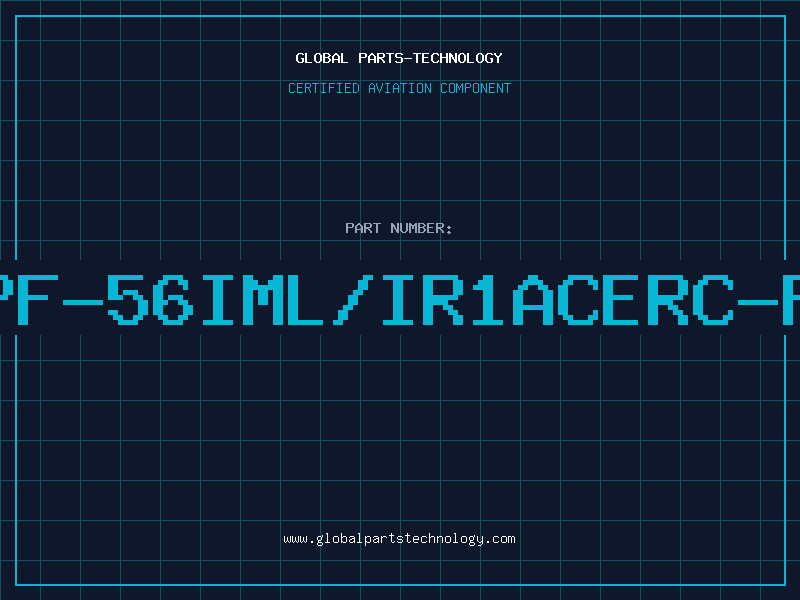Screen dimensions: 800x600
Task: Open the www.globalpartstechnology.com link
Action: (399, 539)
